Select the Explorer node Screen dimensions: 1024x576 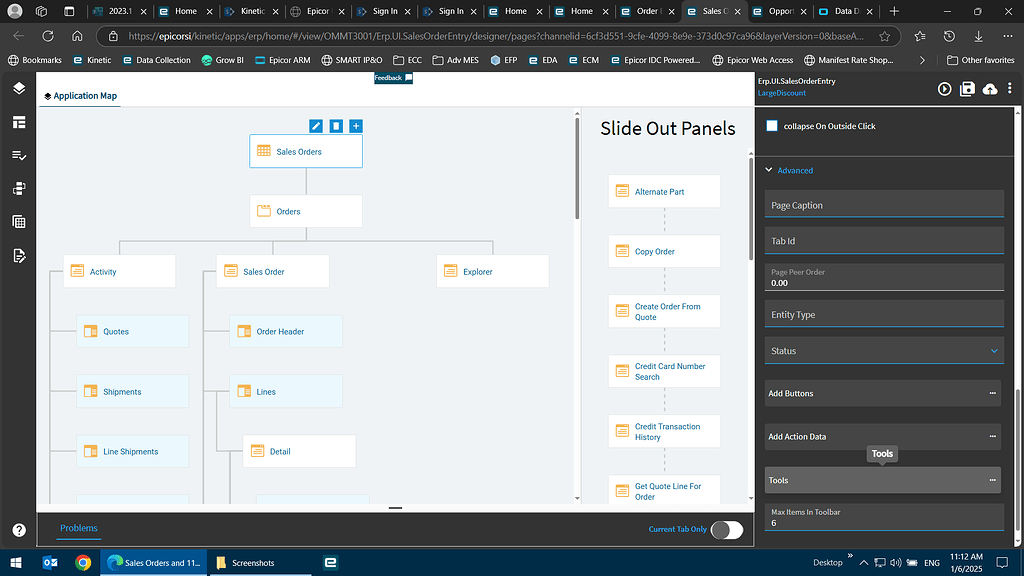(492, 271)
